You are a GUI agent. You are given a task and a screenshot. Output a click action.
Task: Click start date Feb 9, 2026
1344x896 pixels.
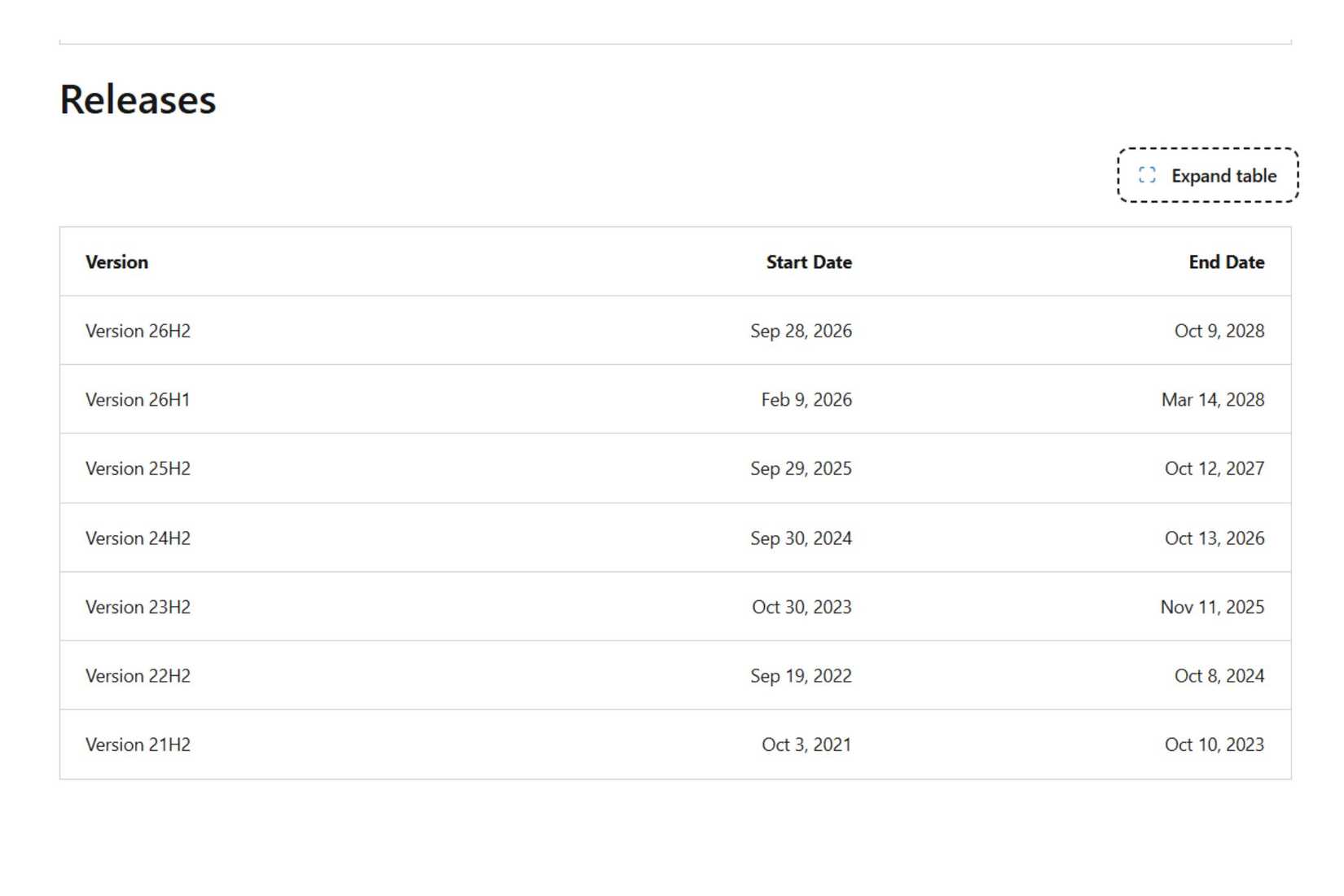point(806,400)
